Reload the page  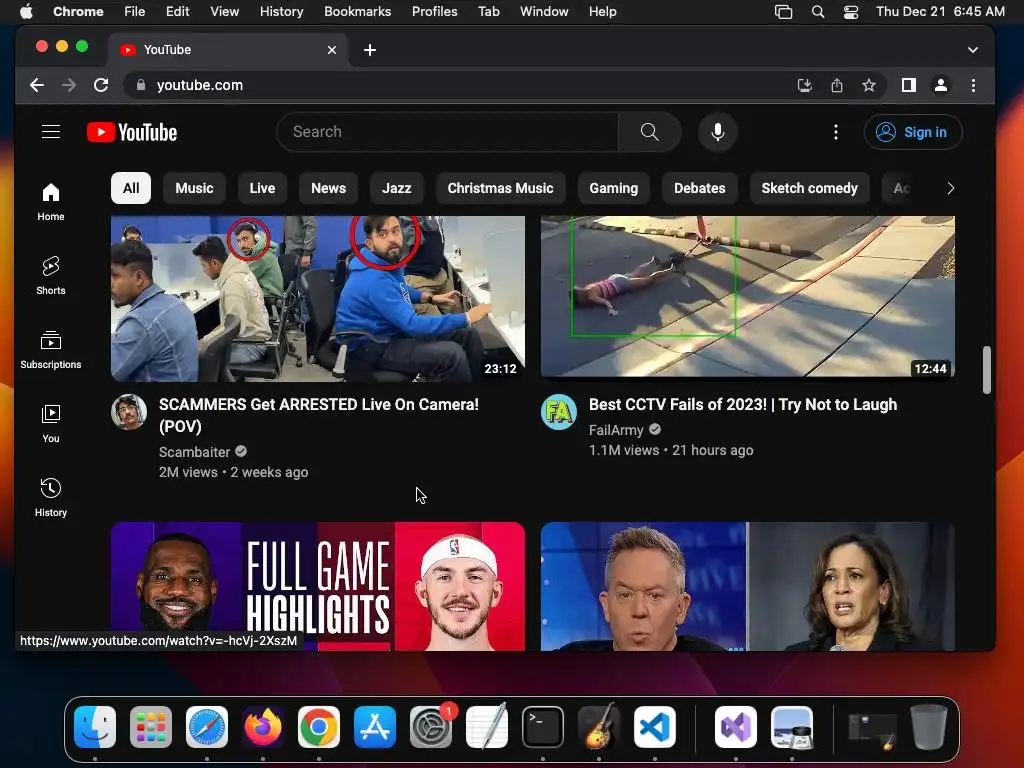click(x=101, y=85)
